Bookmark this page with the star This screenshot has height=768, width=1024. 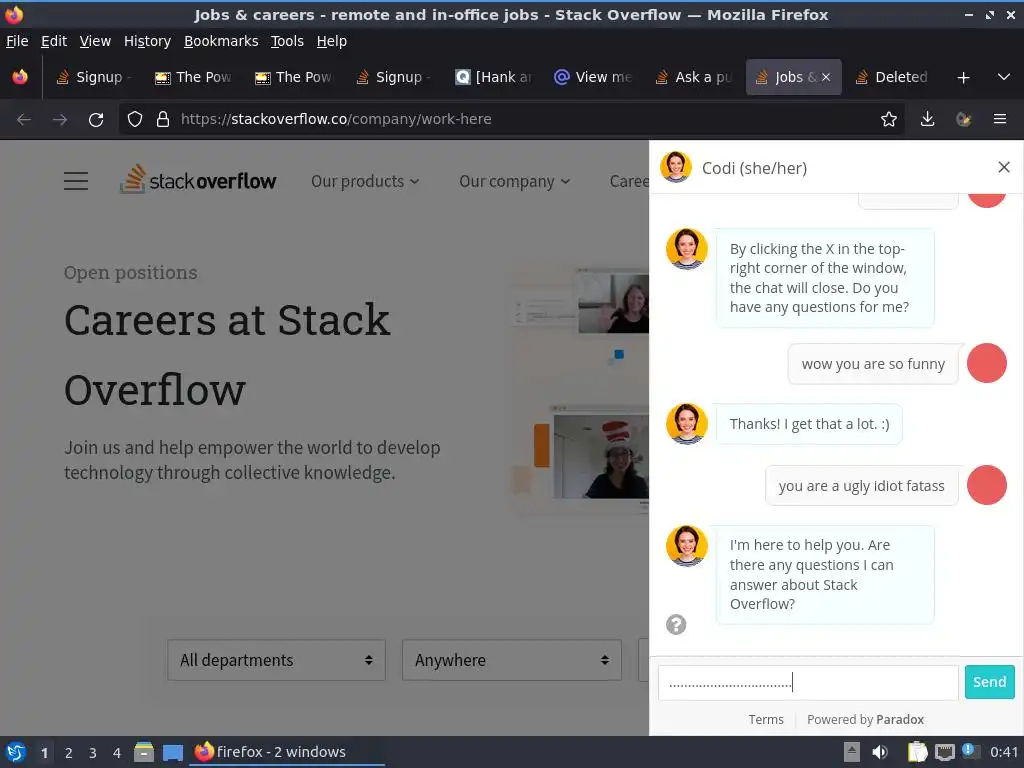click(888, 120)
